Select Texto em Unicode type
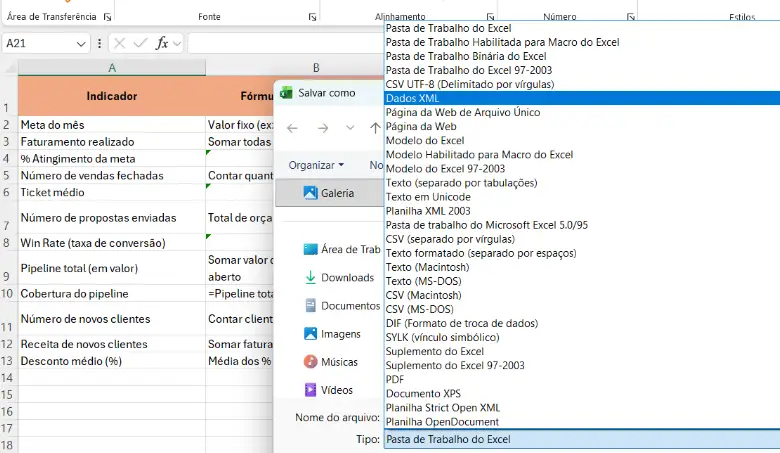 point(583,197)
